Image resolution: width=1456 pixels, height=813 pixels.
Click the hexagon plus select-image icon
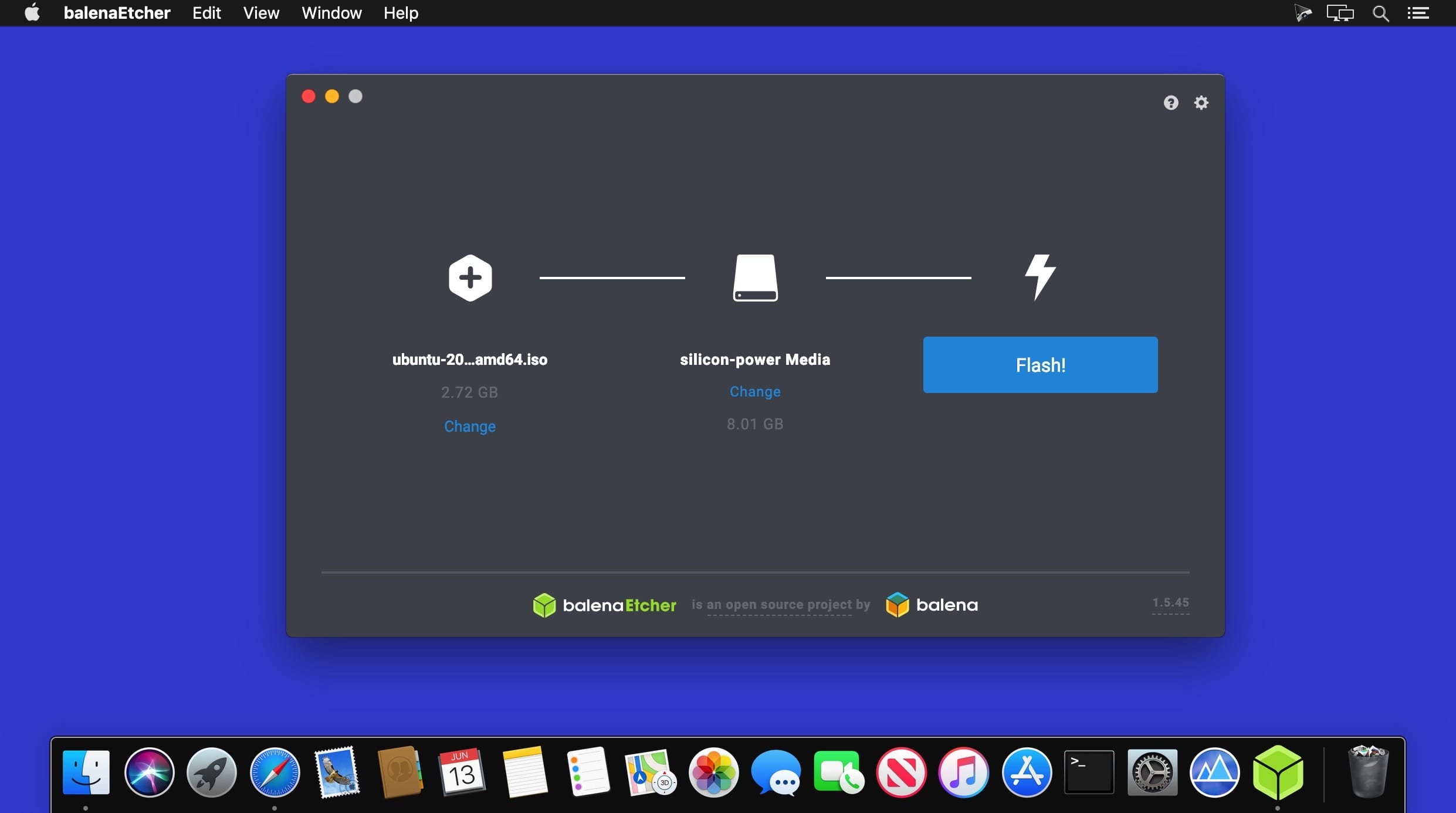point(470,277)
